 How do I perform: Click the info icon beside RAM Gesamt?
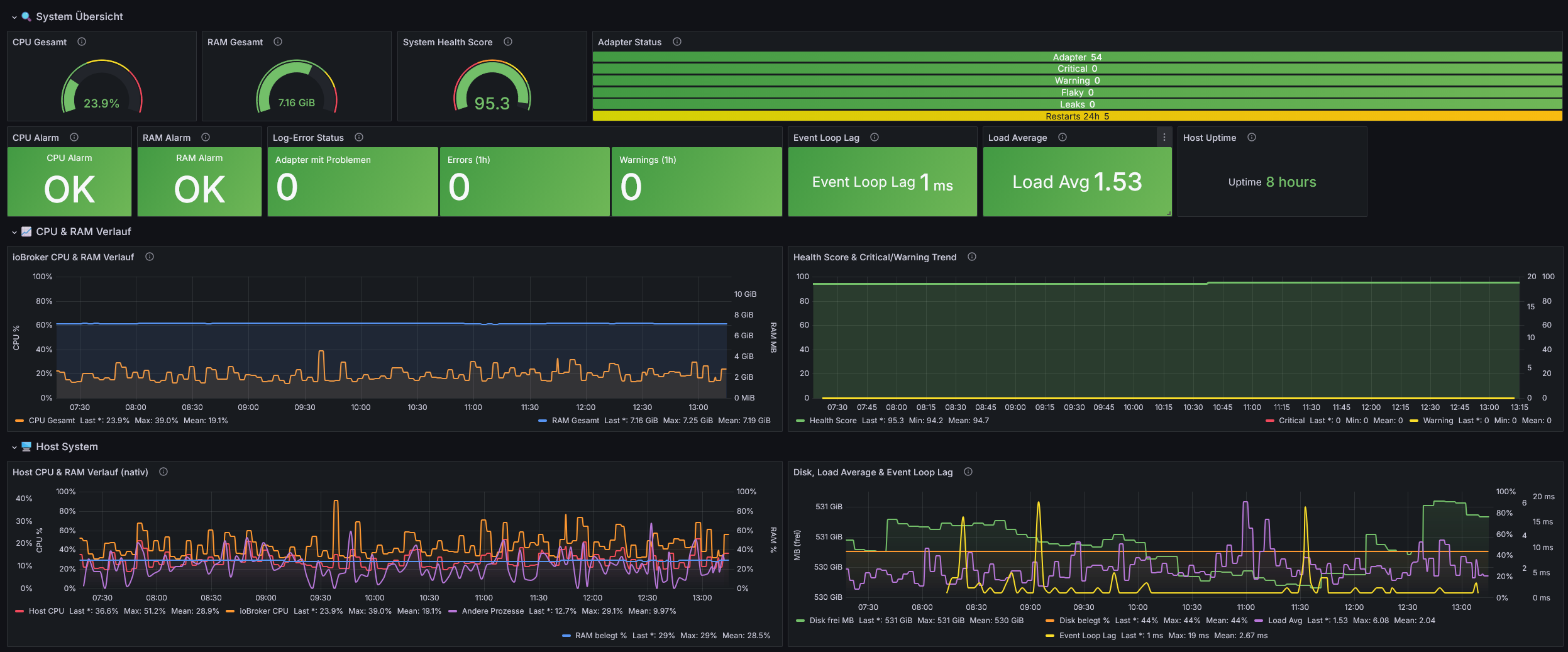pyautogui.click(x=278, y=42)
